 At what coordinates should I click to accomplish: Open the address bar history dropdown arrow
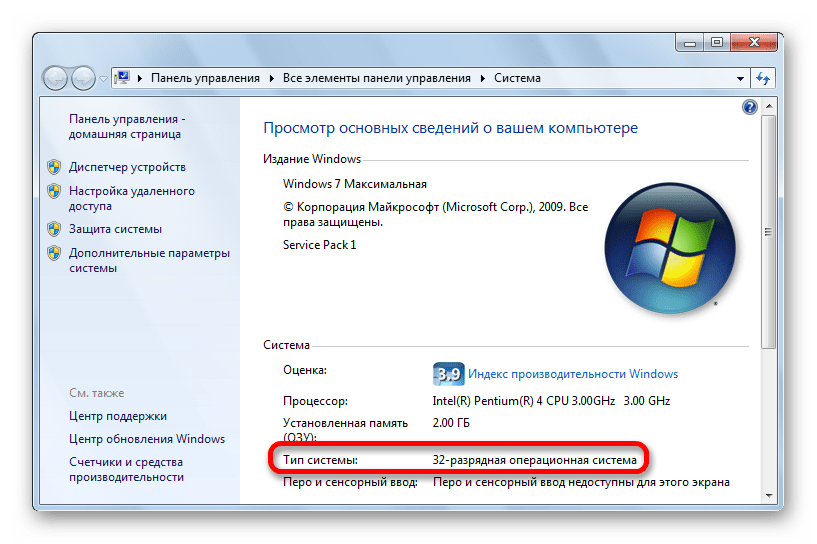coord(740,78)
